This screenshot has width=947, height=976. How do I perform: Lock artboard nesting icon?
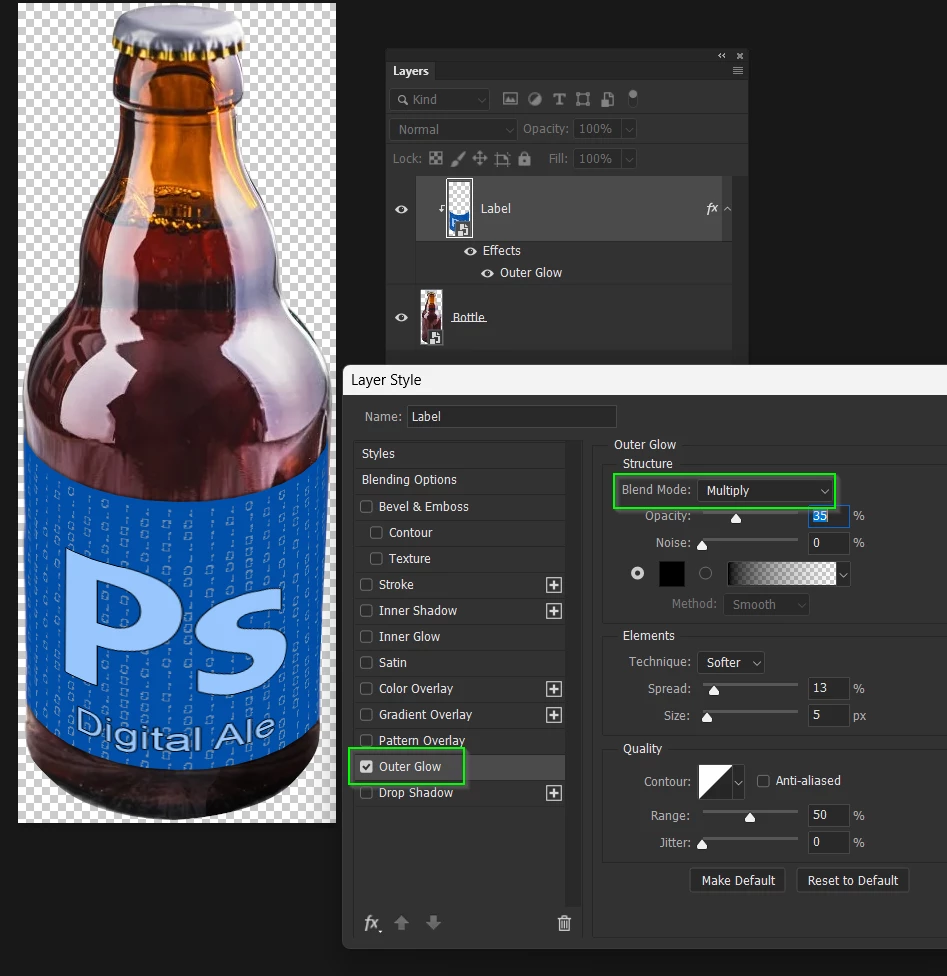click(x=502, y=159)
